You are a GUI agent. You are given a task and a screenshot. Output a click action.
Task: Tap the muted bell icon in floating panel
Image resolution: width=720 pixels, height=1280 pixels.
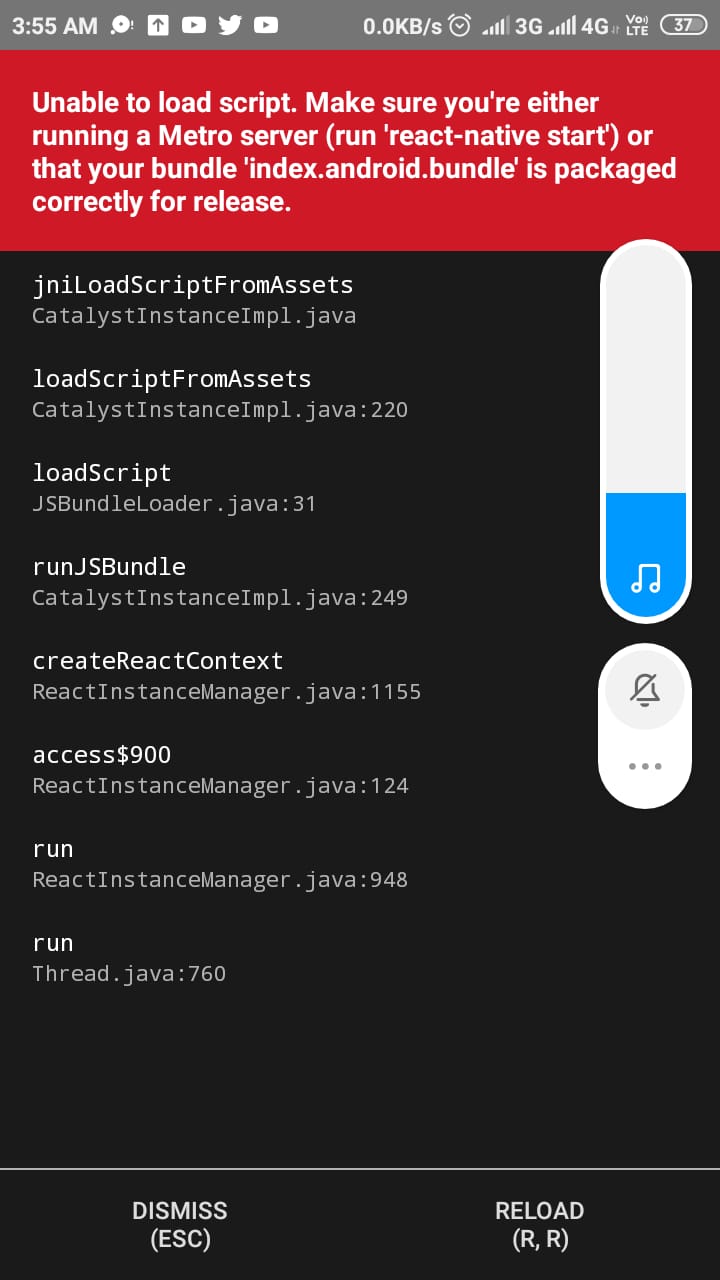click(645, 688)
